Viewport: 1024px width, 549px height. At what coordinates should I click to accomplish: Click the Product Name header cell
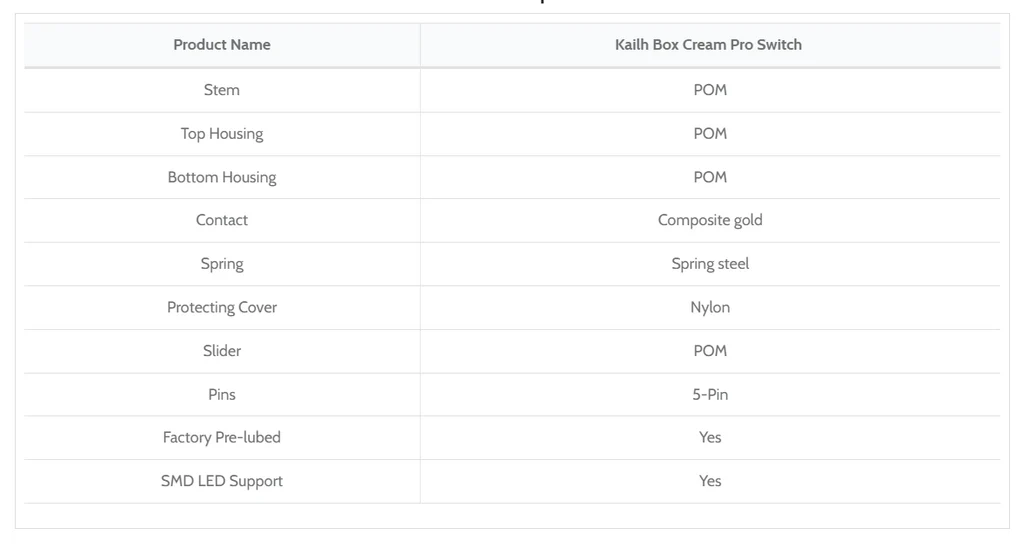[222, 45]
